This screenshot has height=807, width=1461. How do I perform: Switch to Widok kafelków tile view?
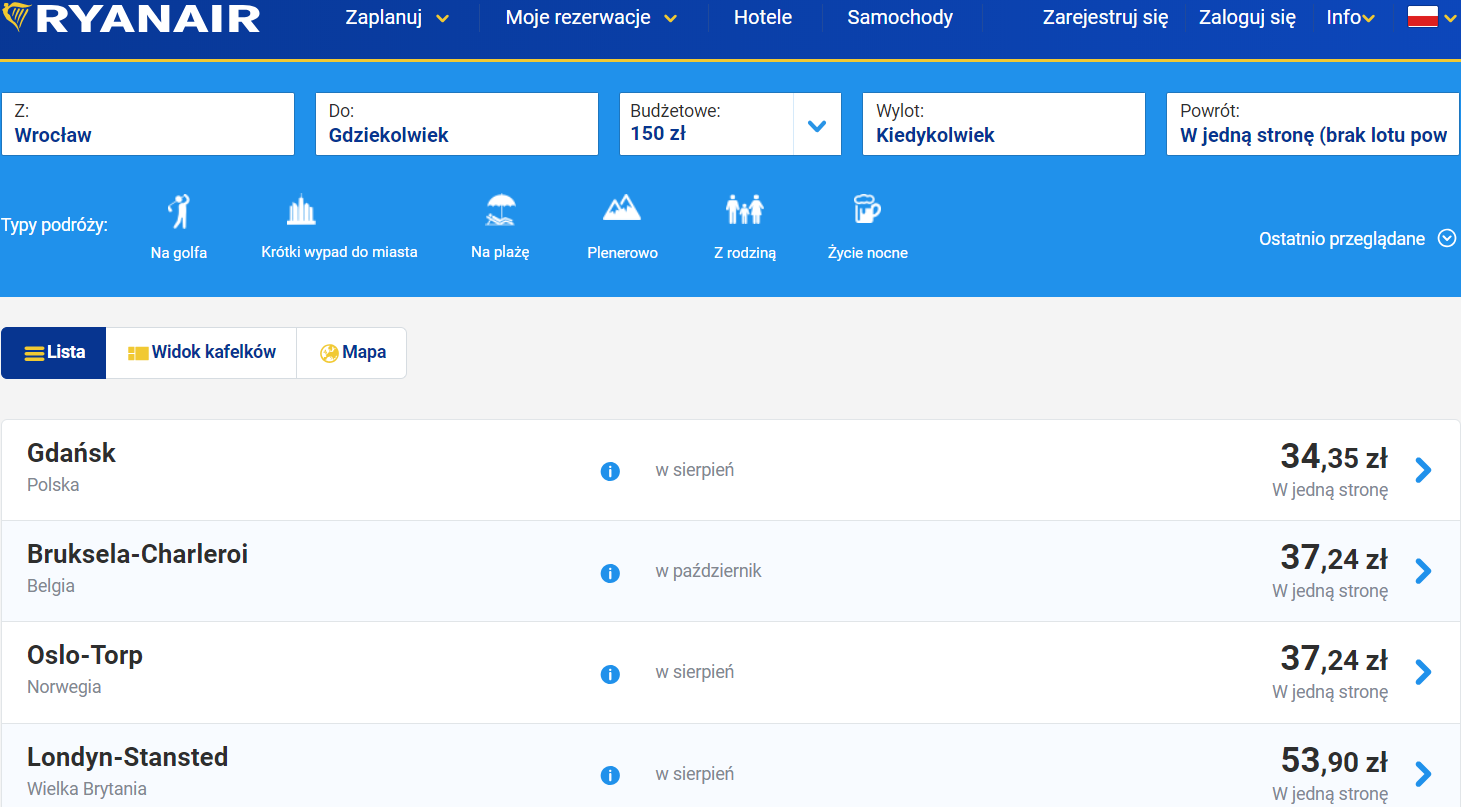[201, 353]
